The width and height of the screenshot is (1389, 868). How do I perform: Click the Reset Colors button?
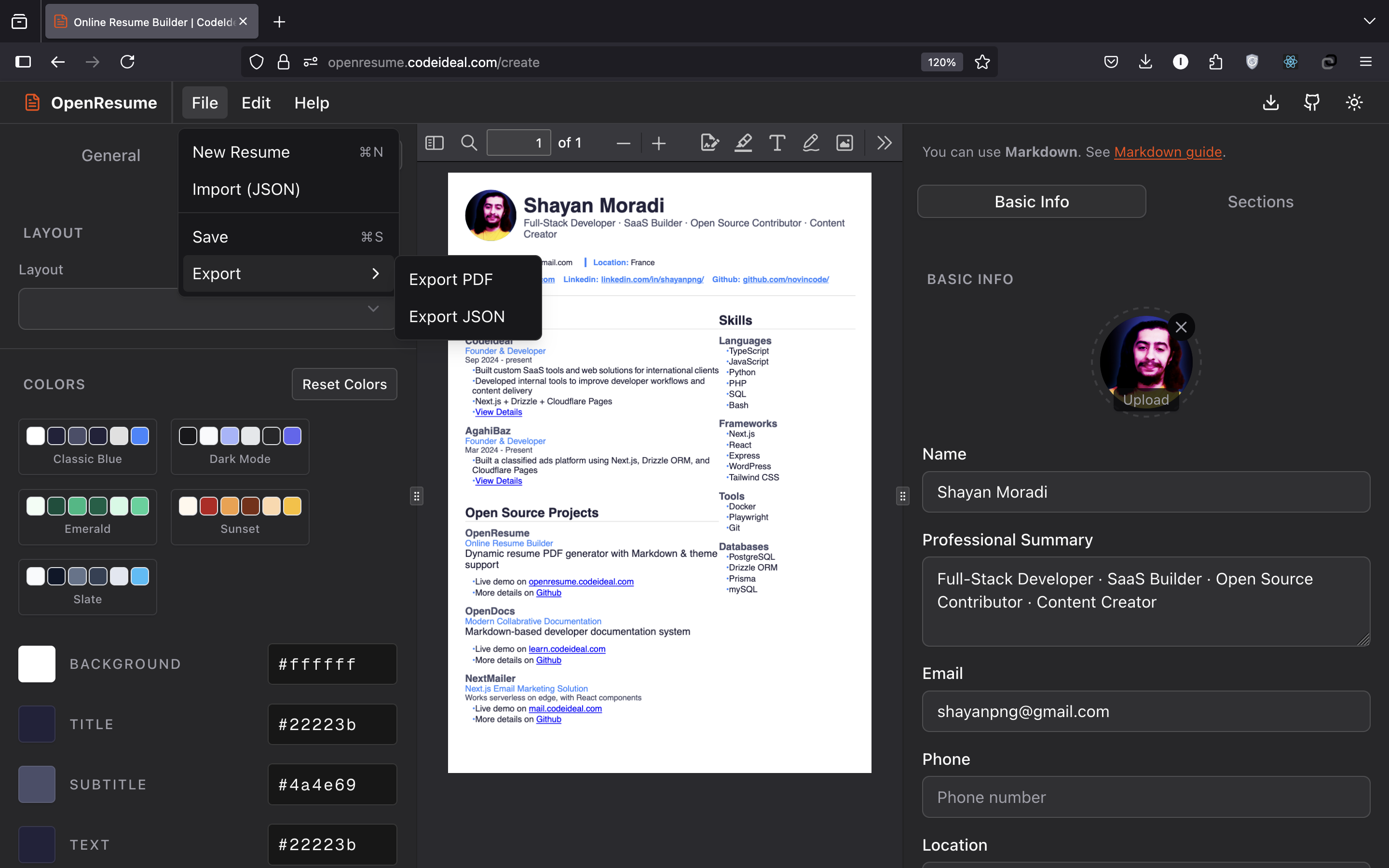tap(344, 384)
